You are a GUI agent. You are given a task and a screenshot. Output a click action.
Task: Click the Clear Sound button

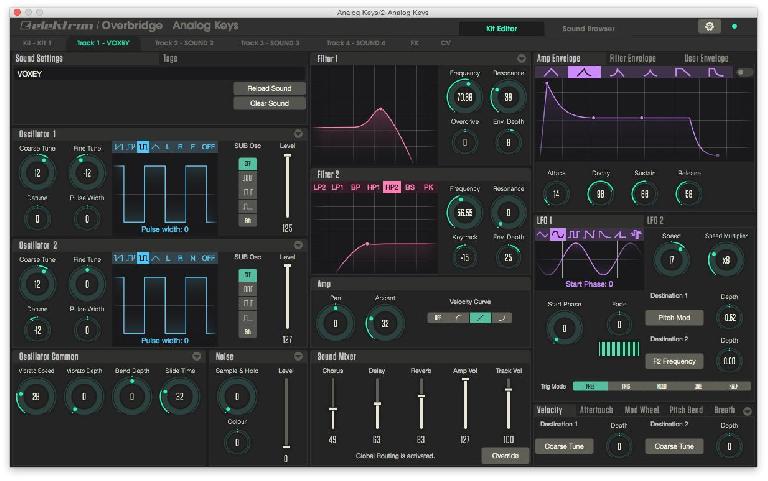click(269, 103)
